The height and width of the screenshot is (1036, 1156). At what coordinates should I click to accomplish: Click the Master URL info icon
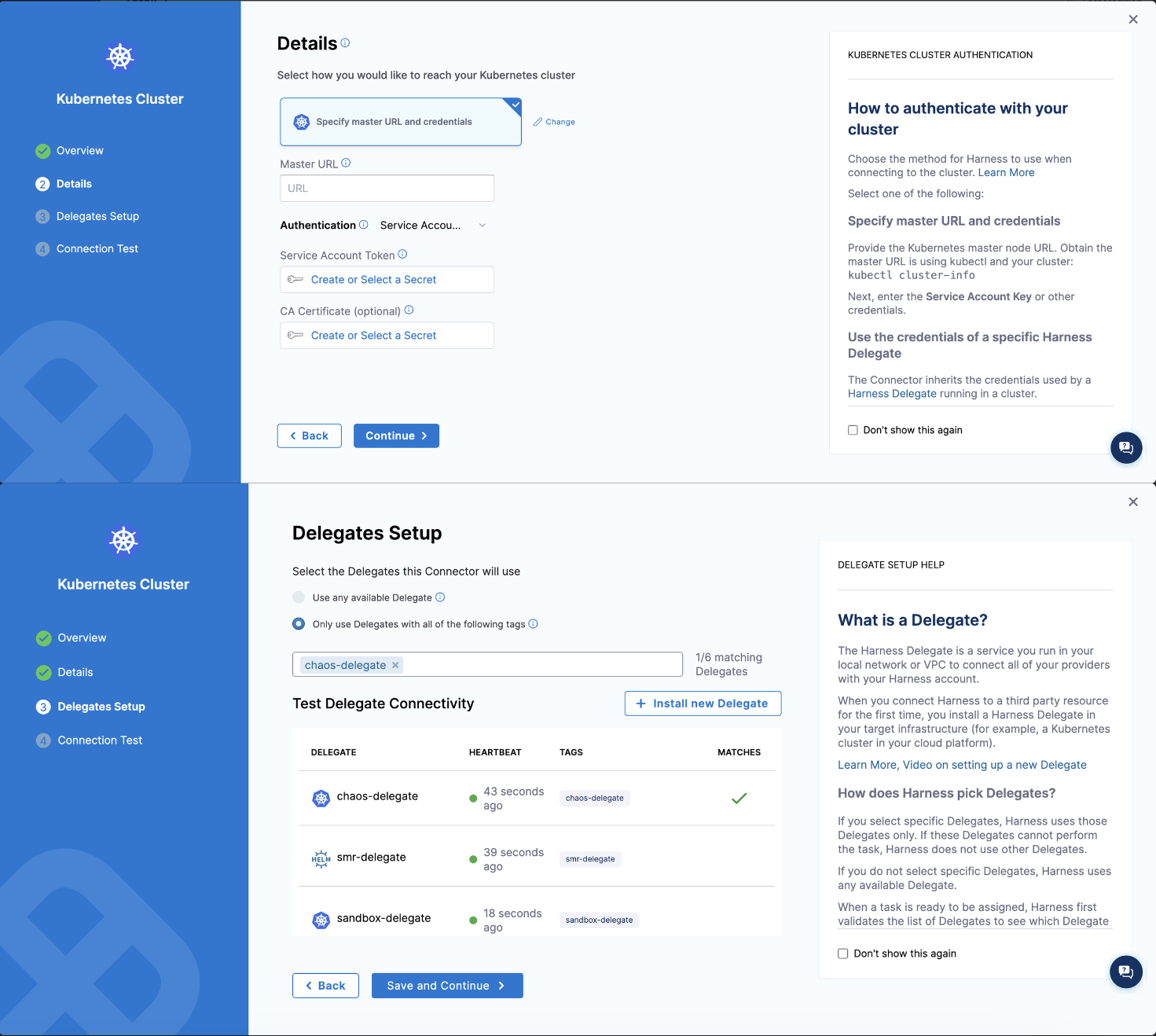click(x=346, y=163)
